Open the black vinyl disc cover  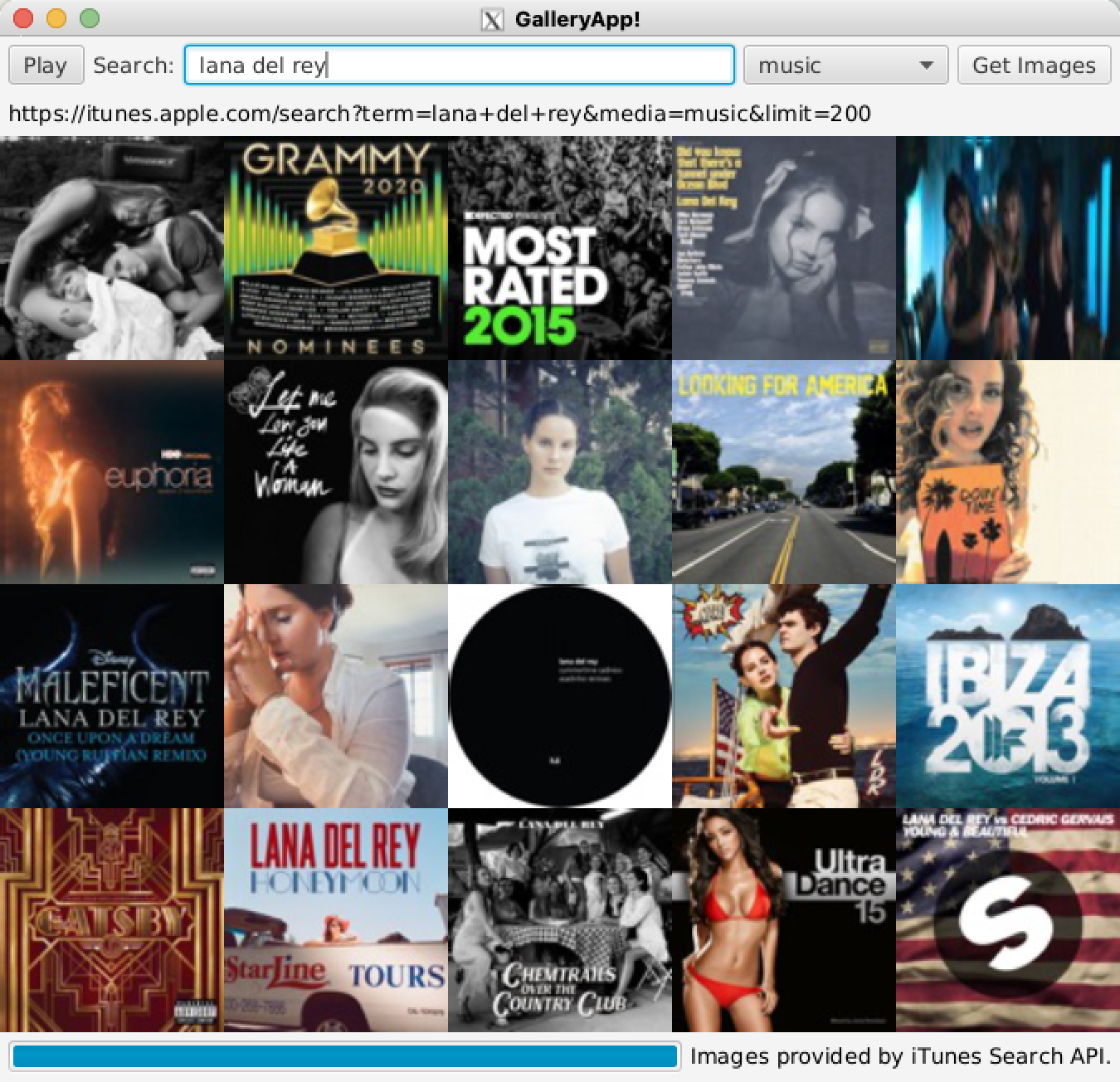[x=560, y=696]
